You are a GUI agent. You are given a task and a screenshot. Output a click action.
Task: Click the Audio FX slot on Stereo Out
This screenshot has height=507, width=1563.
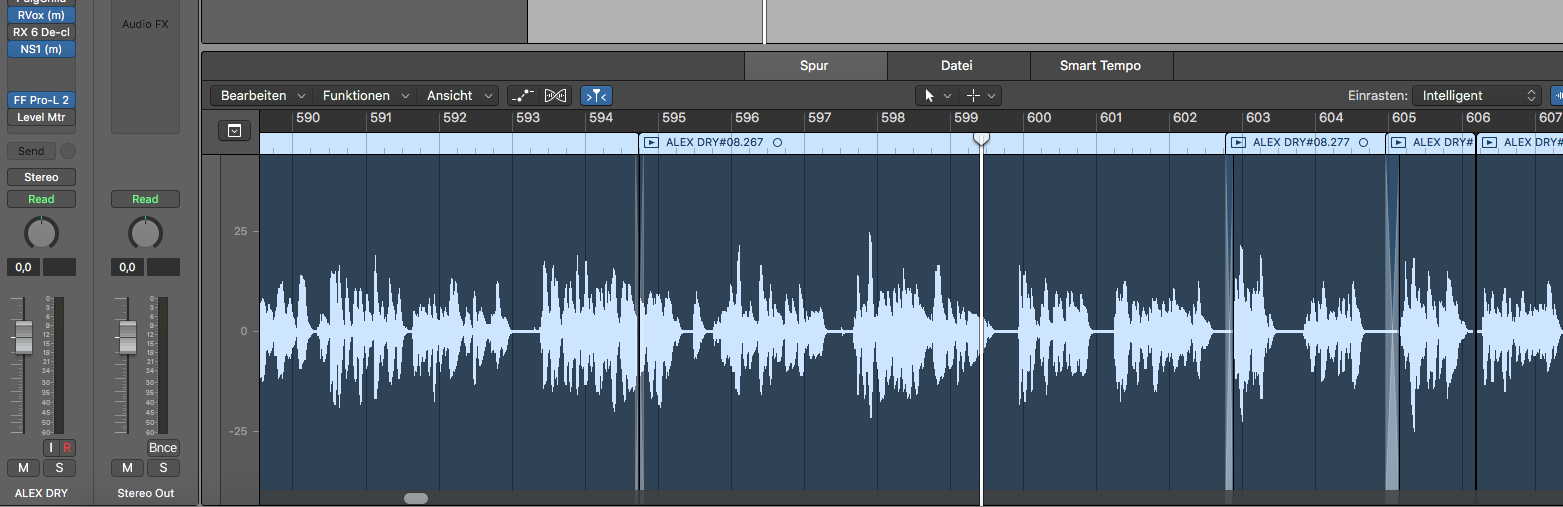pos(145,24)
